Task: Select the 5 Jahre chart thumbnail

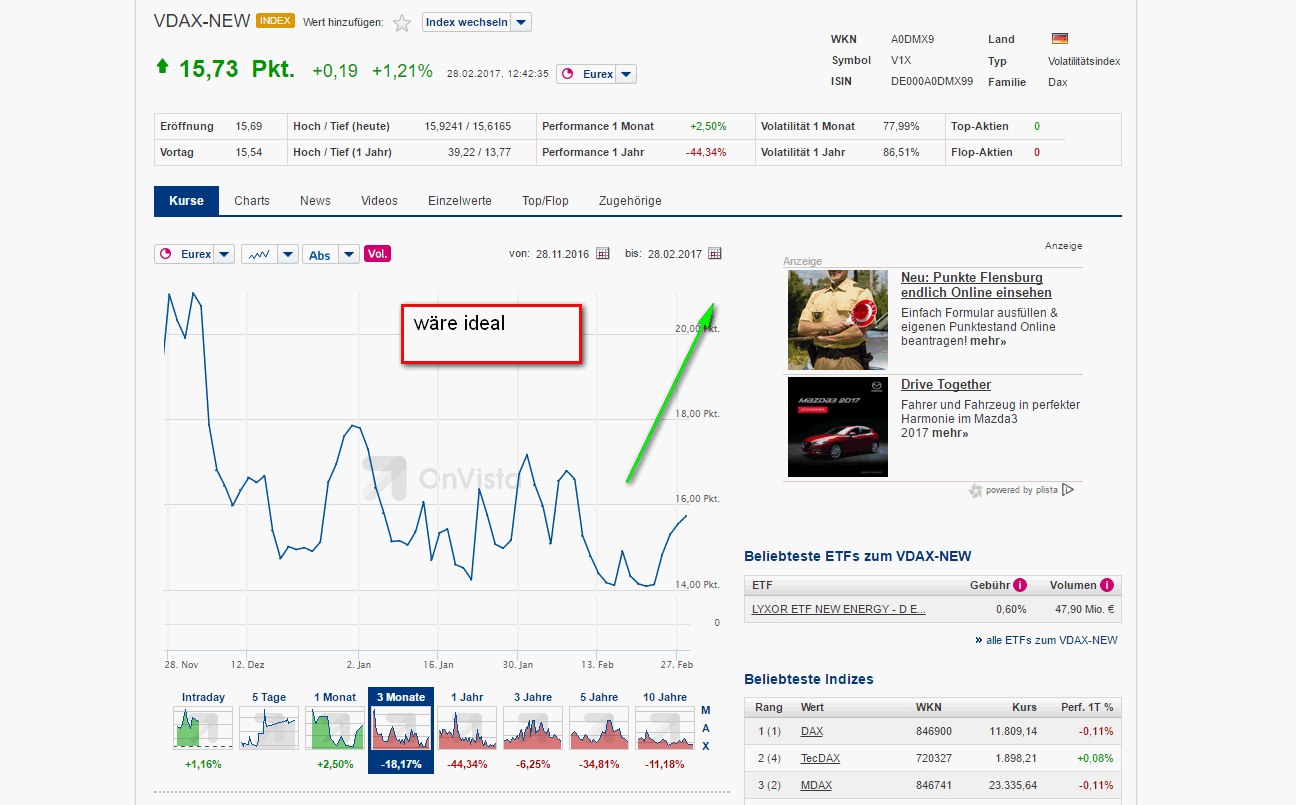Action: coord(599,728)
